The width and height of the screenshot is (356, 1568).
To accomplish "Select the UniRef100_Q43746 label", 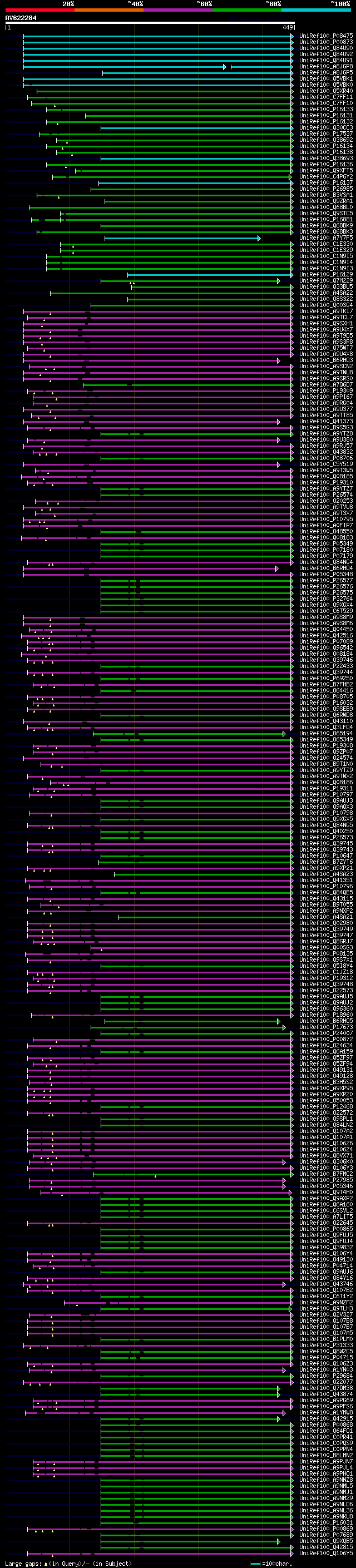I will (325, 1284).
